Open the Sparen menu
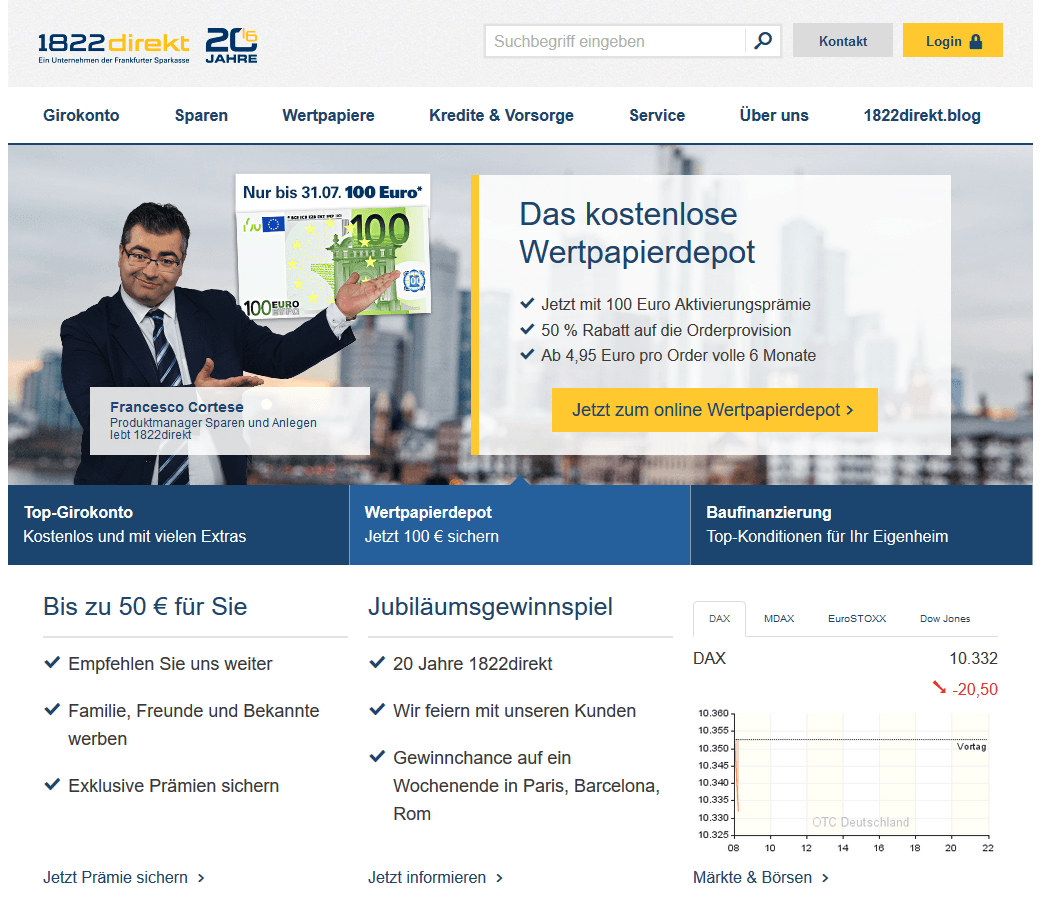 click(201, 116)
